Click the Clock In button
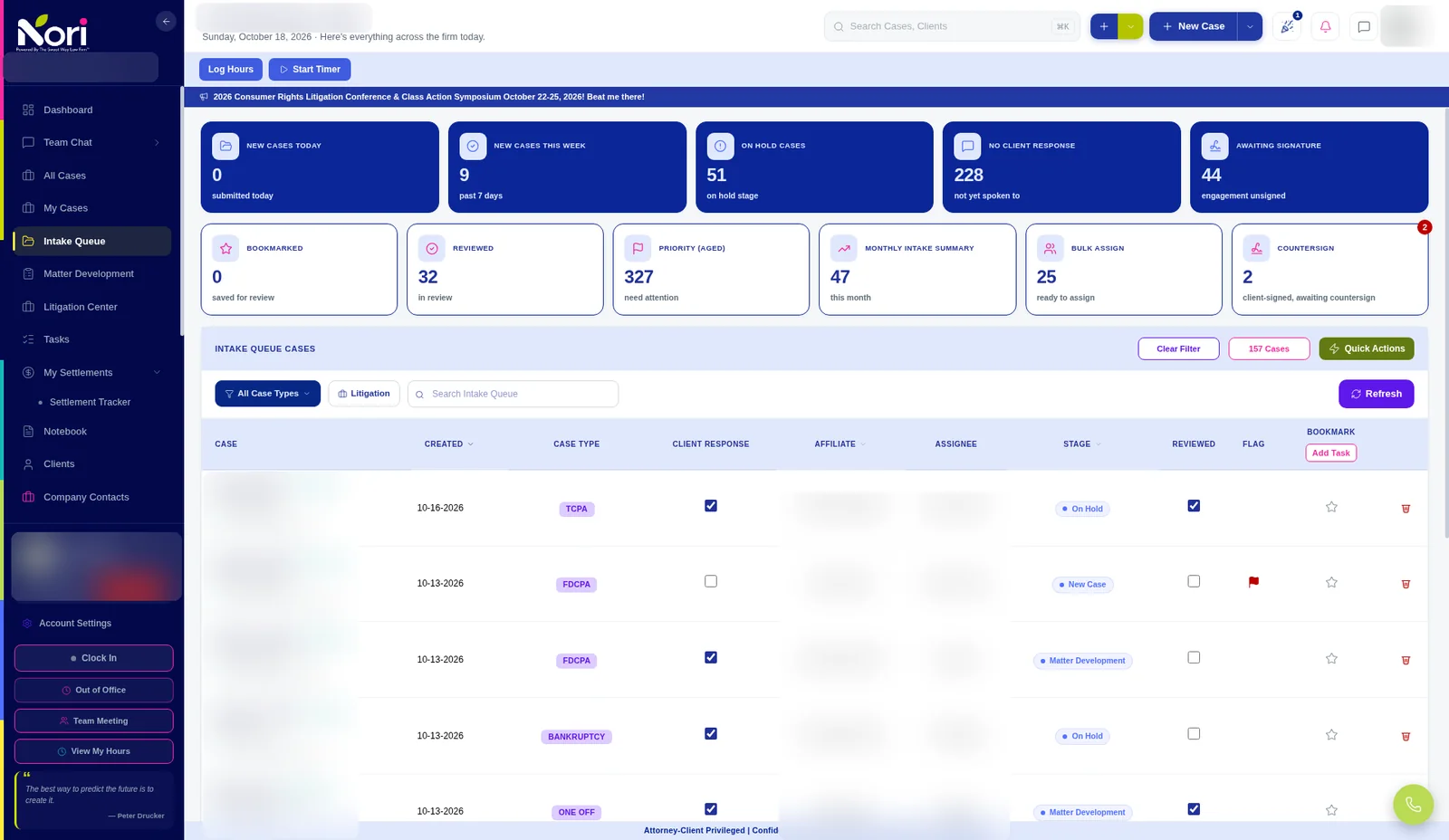The image size is (1449, 840). coord(93,658)
